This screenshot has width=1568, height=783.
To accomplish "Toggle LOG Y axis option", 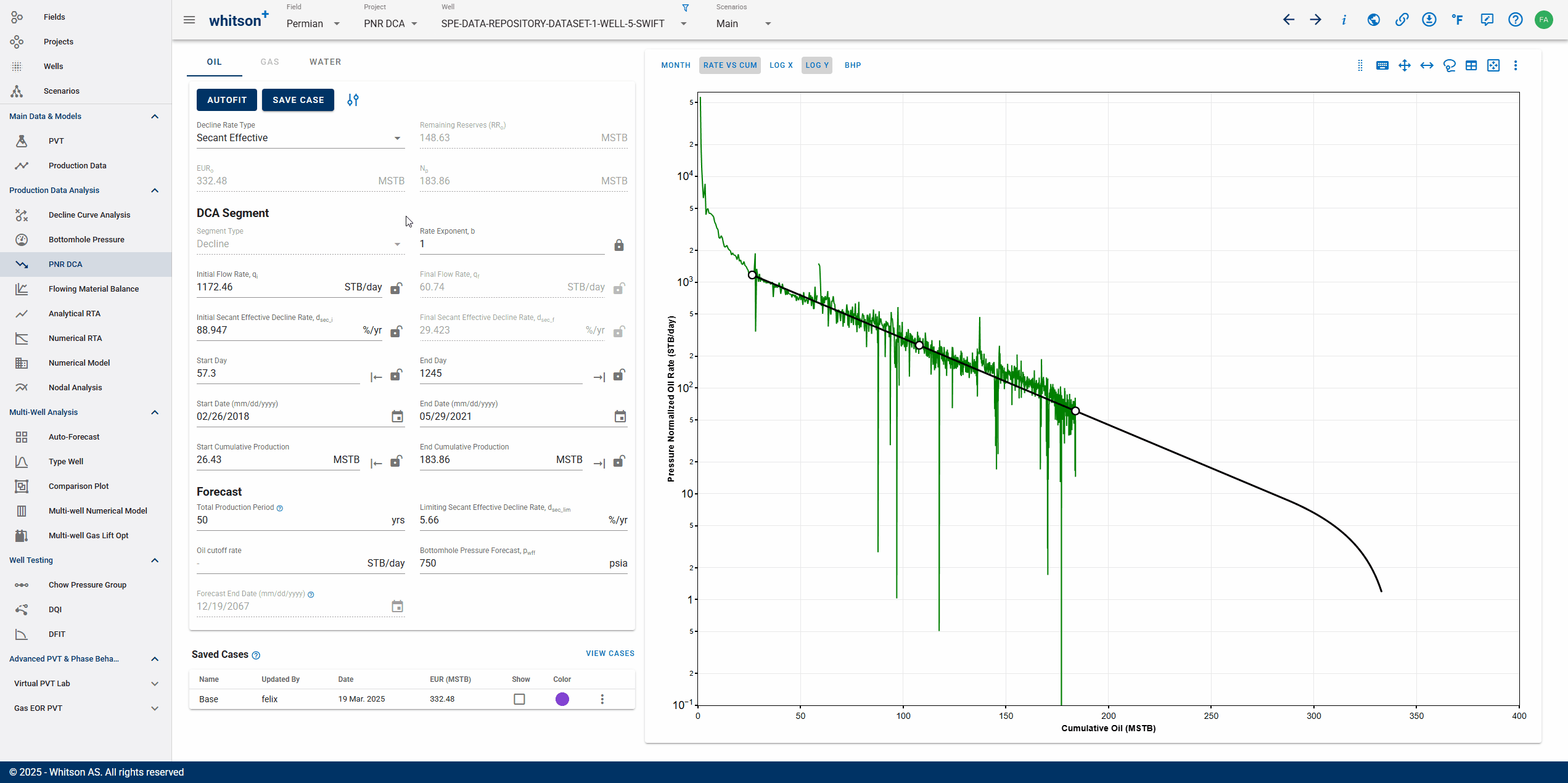I will (816, 65).
